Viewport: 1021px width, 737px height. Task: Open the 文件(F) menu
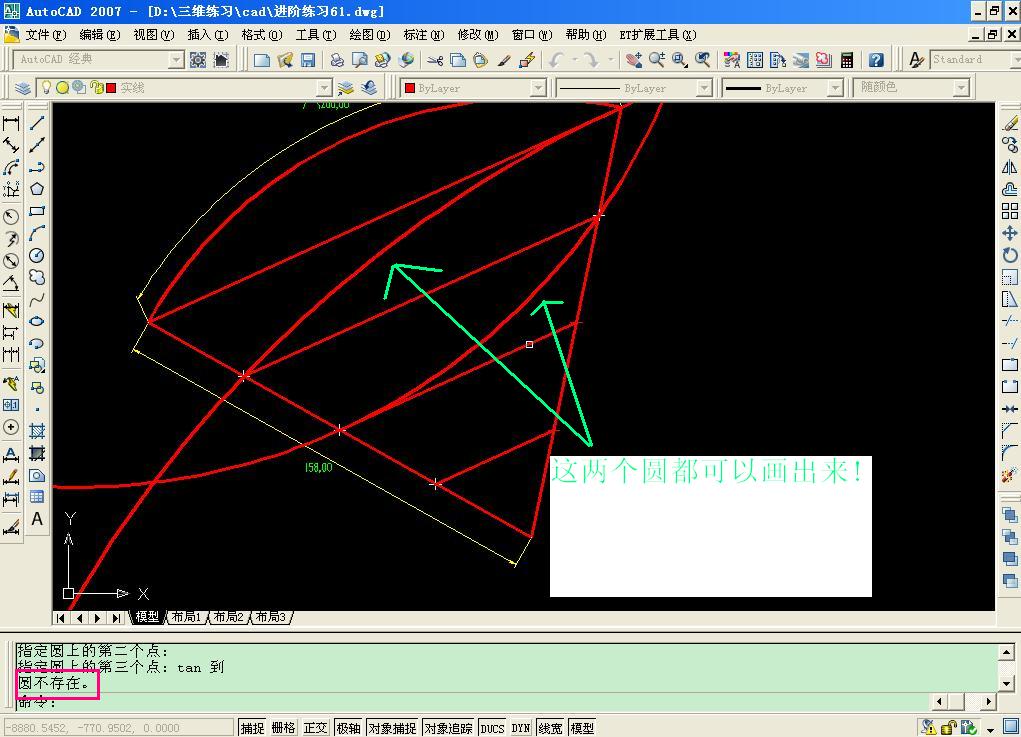pyautogui.click(x=46, y=35)
